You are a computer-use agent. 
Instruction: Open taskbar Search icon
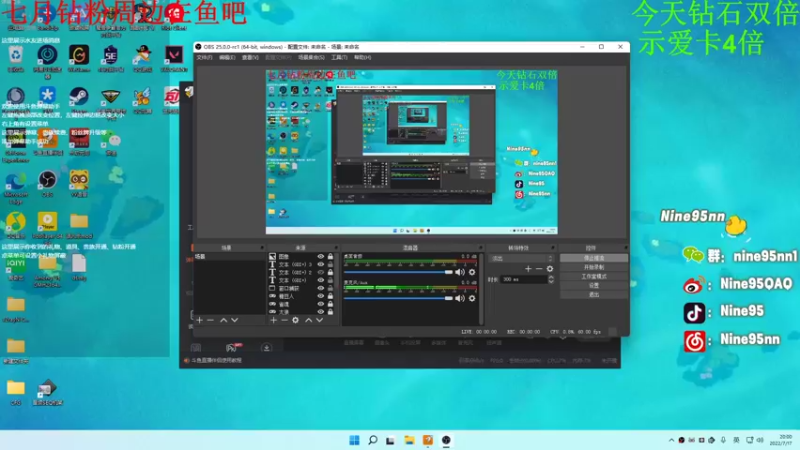(x=373, y=440)
